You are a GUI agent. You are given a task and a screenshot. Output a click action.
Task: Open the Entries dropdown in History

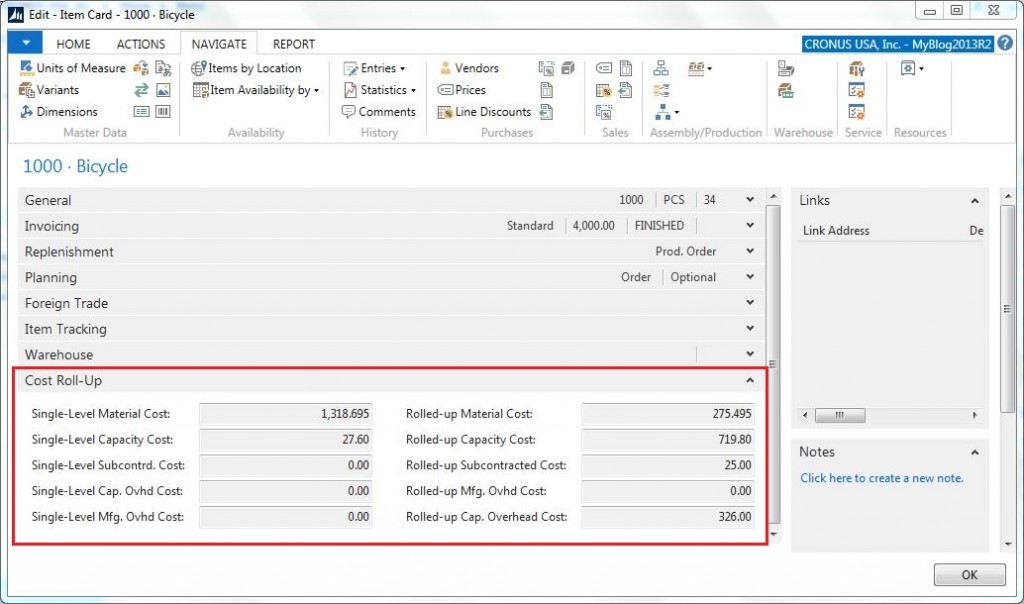[374, 68]
